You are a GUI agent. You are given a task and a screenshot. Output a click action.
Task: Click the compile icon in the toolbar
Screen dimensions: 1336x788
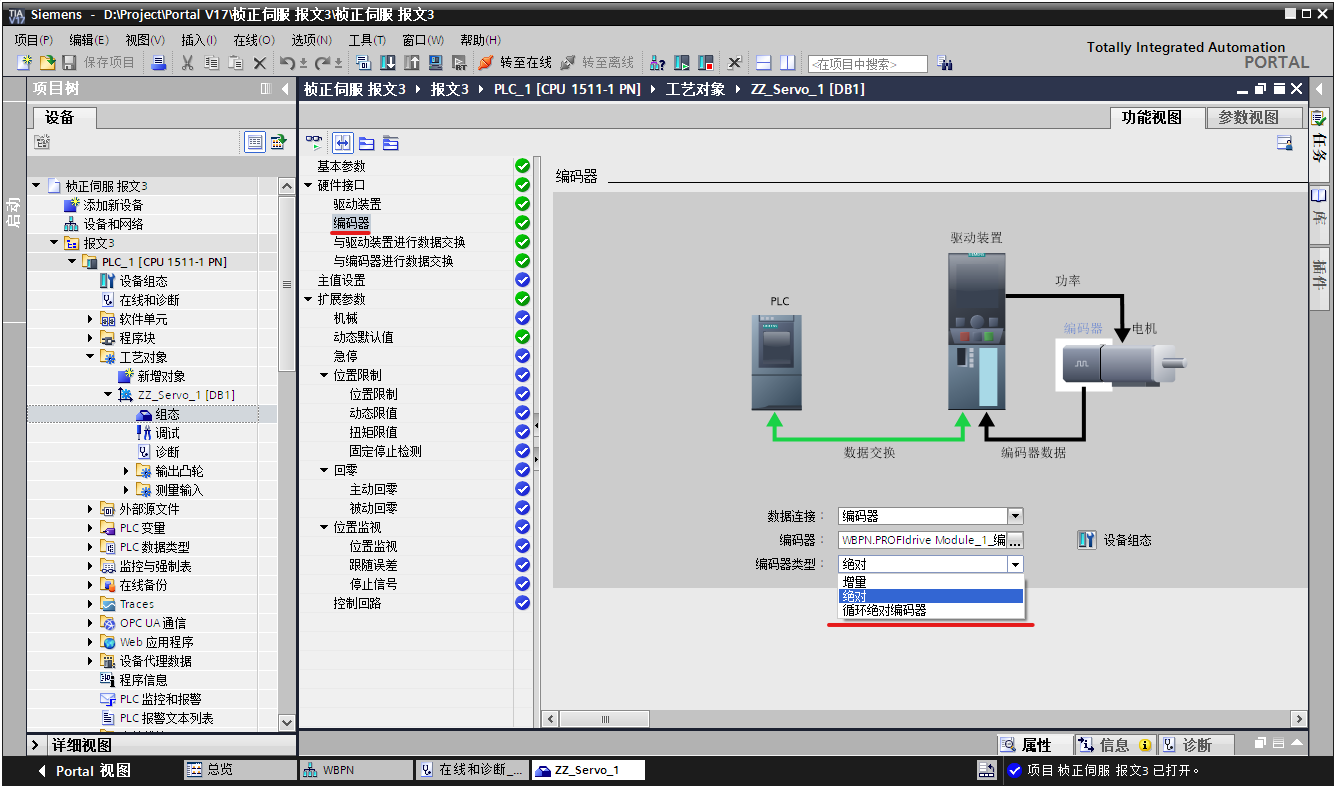pyautogui.click(x=363, y=63)
